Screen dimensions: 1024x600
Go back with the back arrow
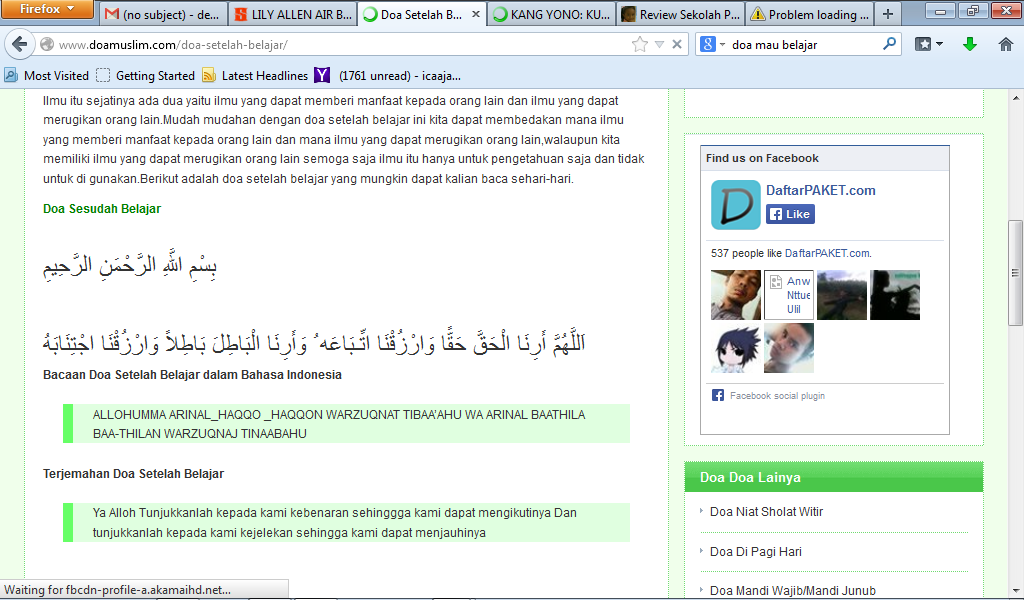[20, 44]
